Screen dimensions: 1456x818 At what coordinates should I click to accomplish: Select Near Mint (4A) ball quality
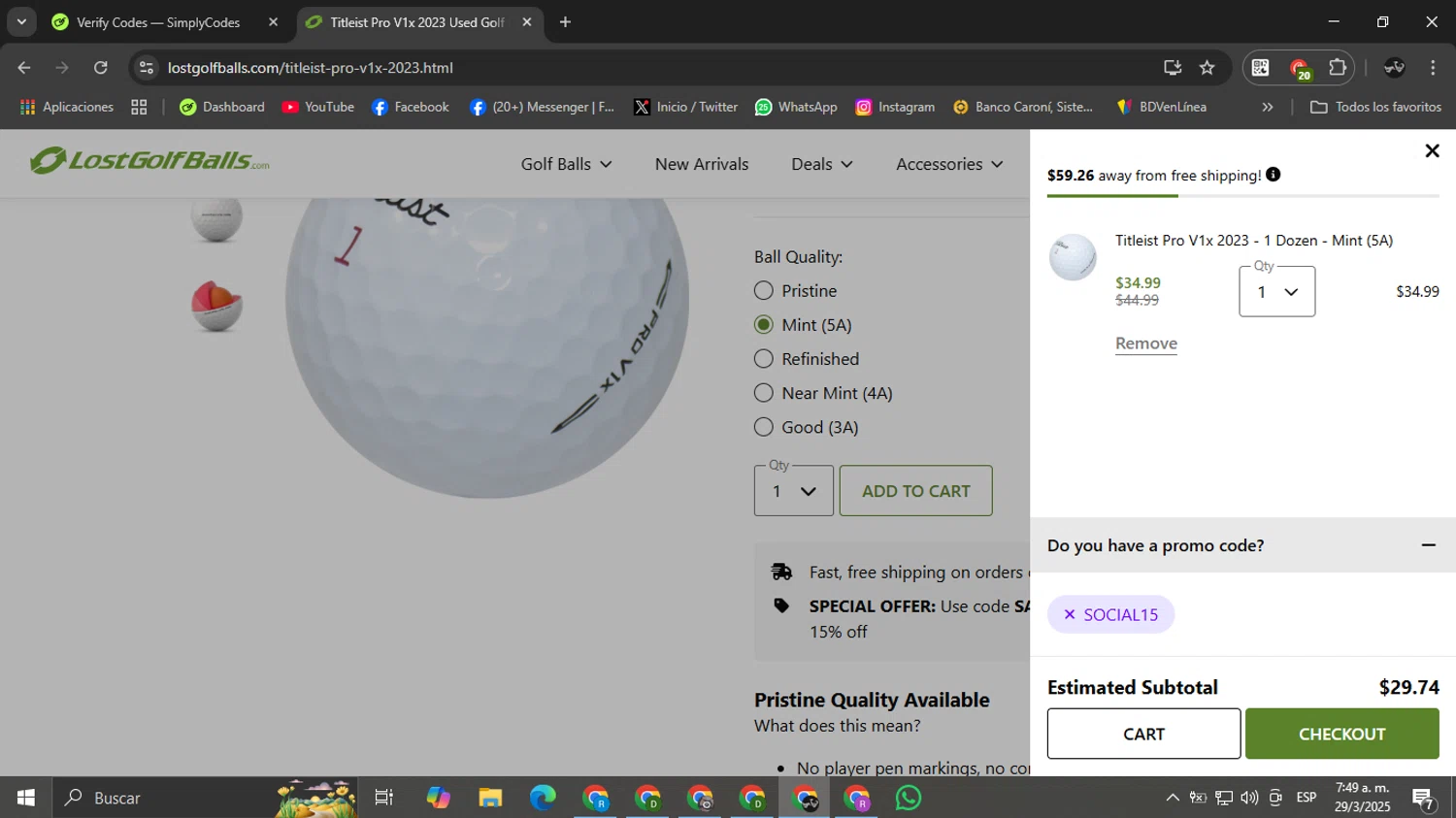click(x=764, y=393)
